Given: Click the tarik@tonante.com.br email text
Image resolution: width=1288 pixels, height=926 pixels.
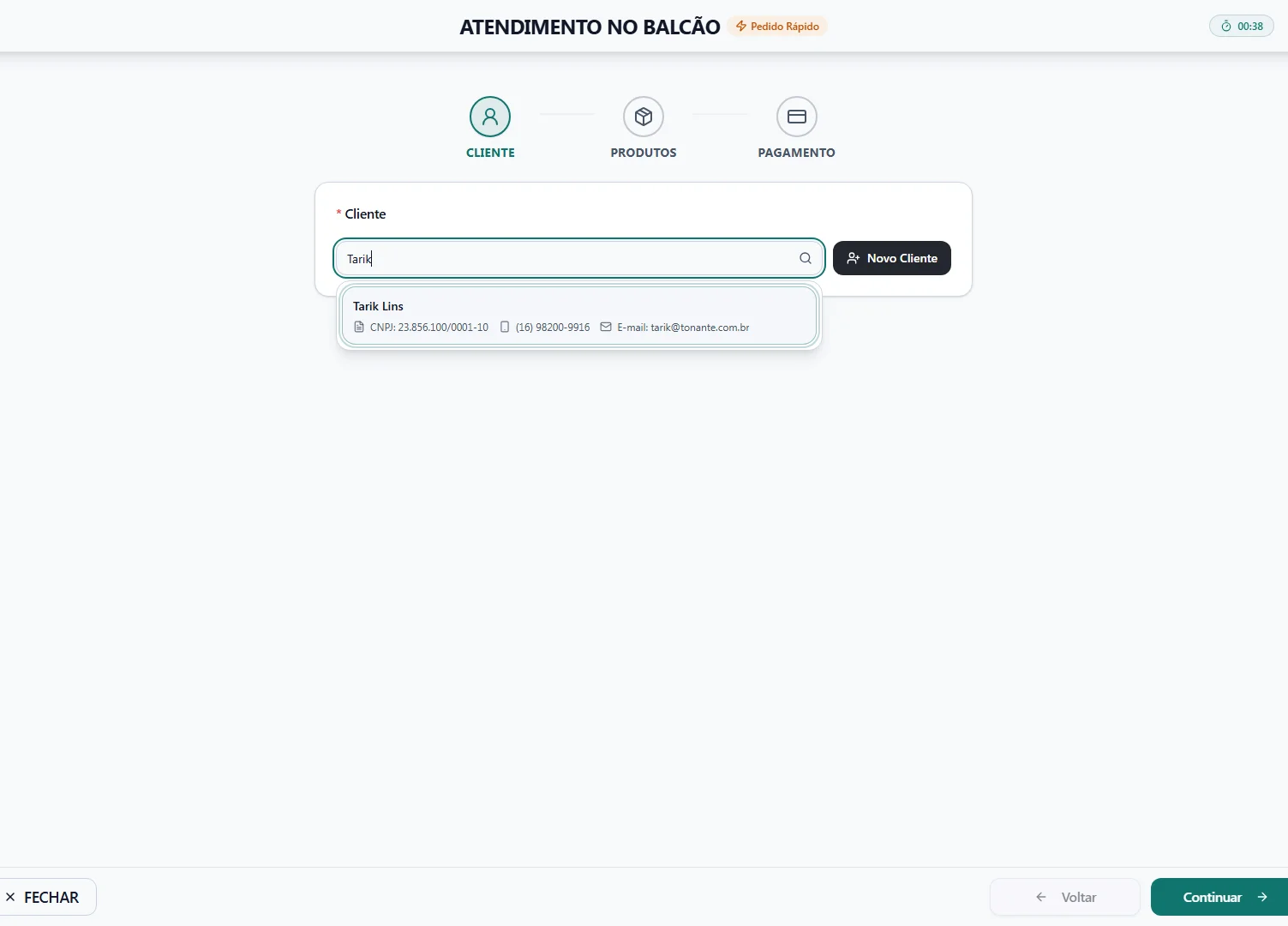Looking at the screenshot, I should coord(700,328).
